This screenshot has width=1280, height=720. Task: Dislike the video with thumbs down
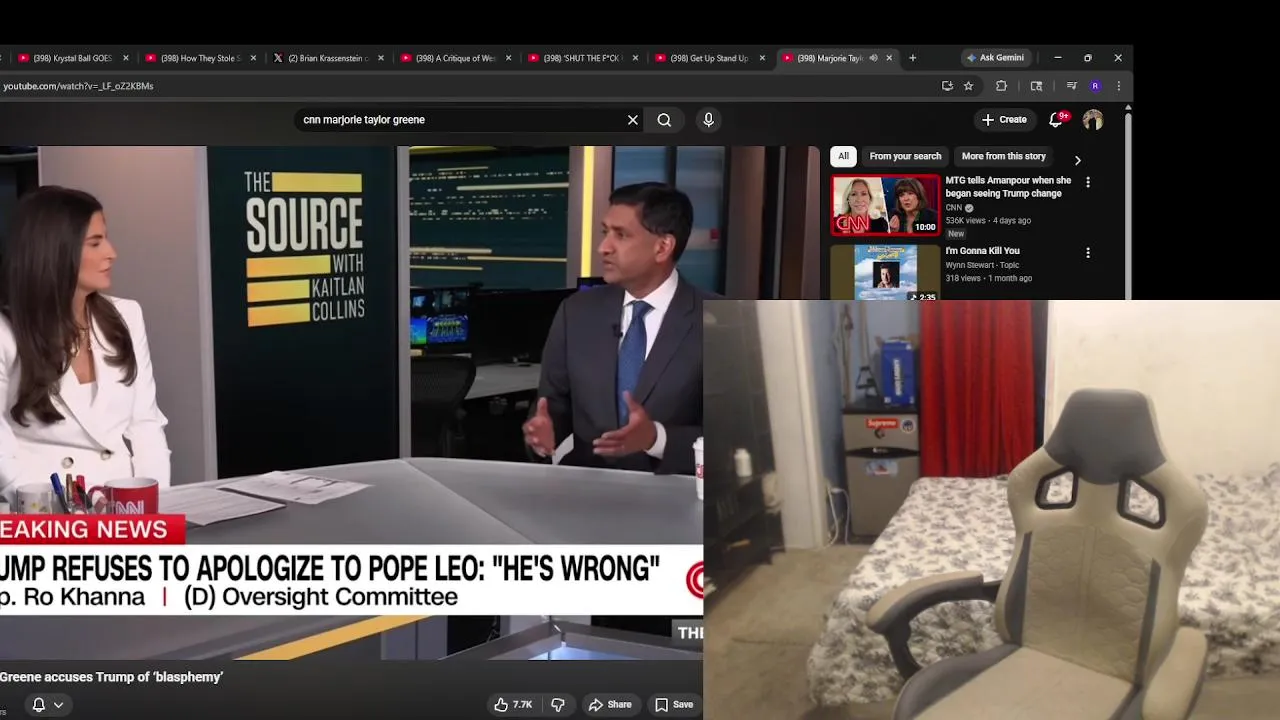558,705
